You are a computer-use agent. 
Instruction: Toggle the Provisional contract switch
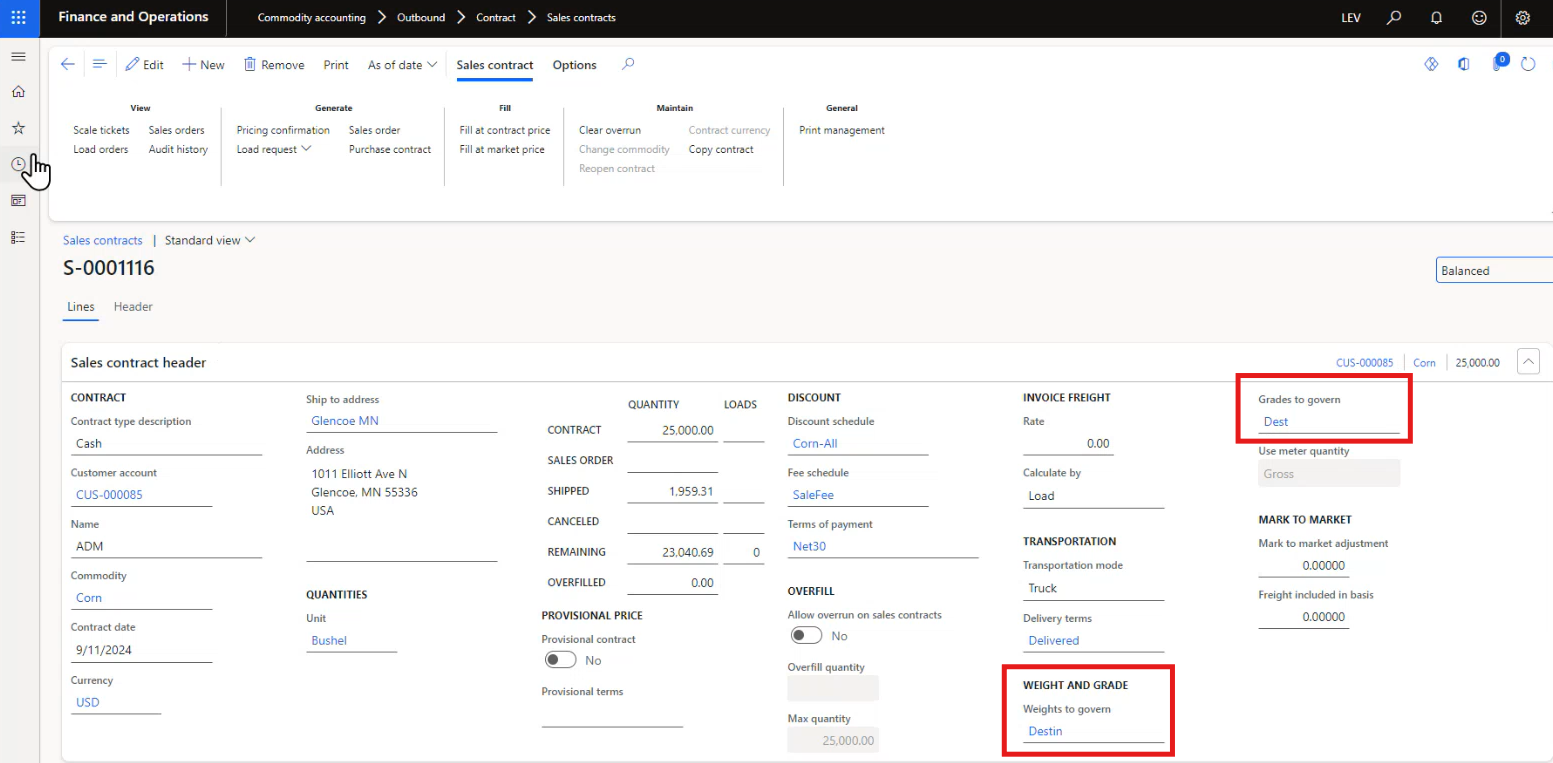coord(560,660)
